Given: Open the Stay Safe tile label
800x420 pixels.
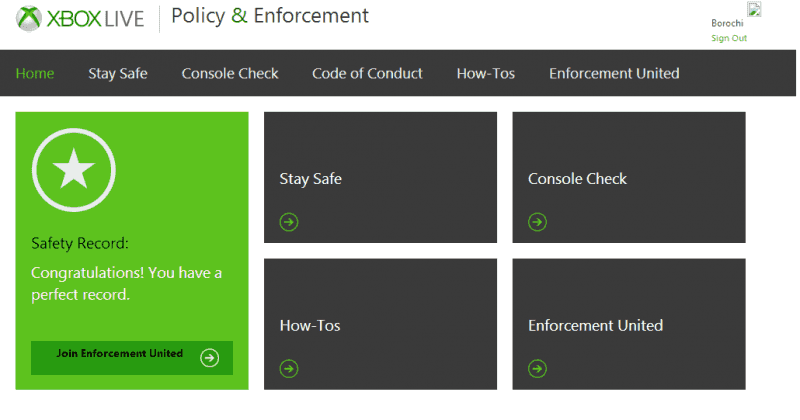Looking at the screenshot, I should [x=311, y=179].
